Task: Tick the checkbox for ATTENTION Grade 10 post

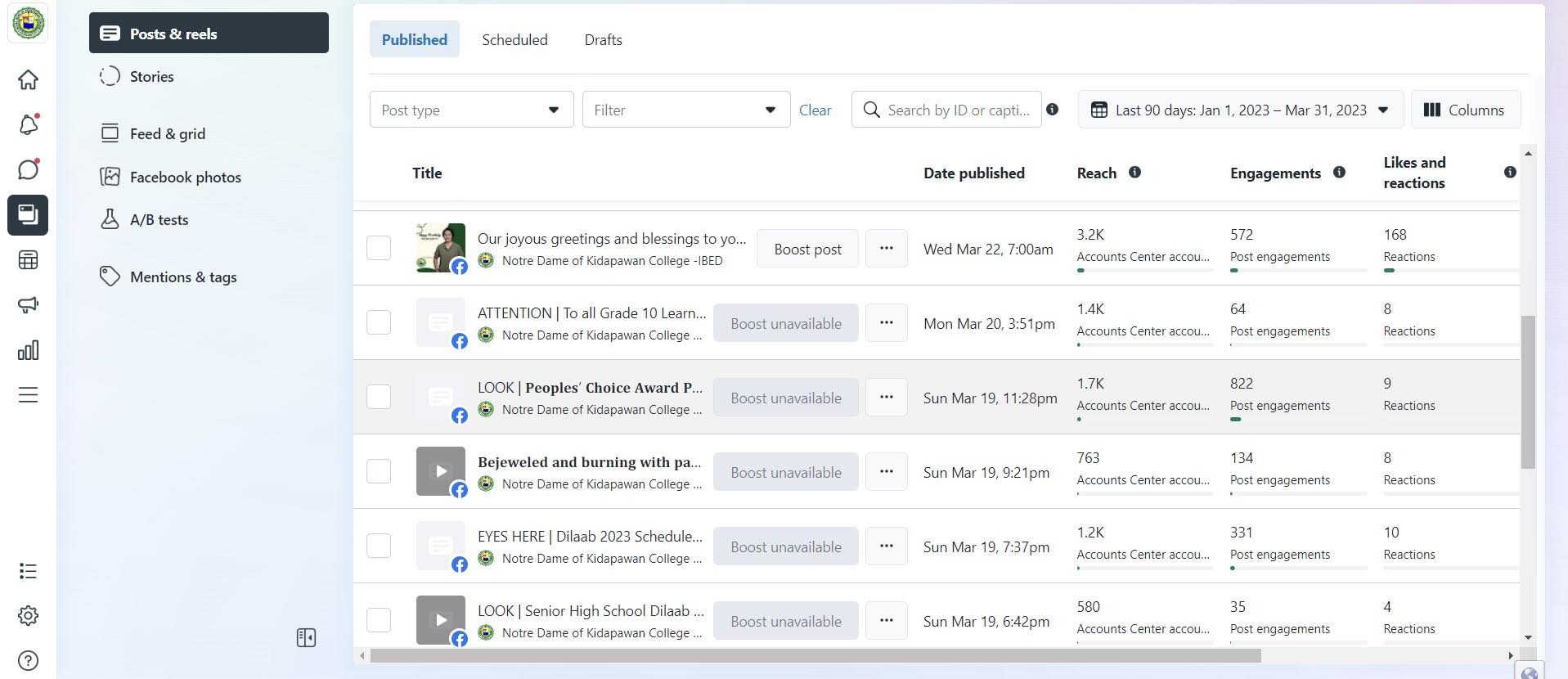Action: tap(379, 322)
